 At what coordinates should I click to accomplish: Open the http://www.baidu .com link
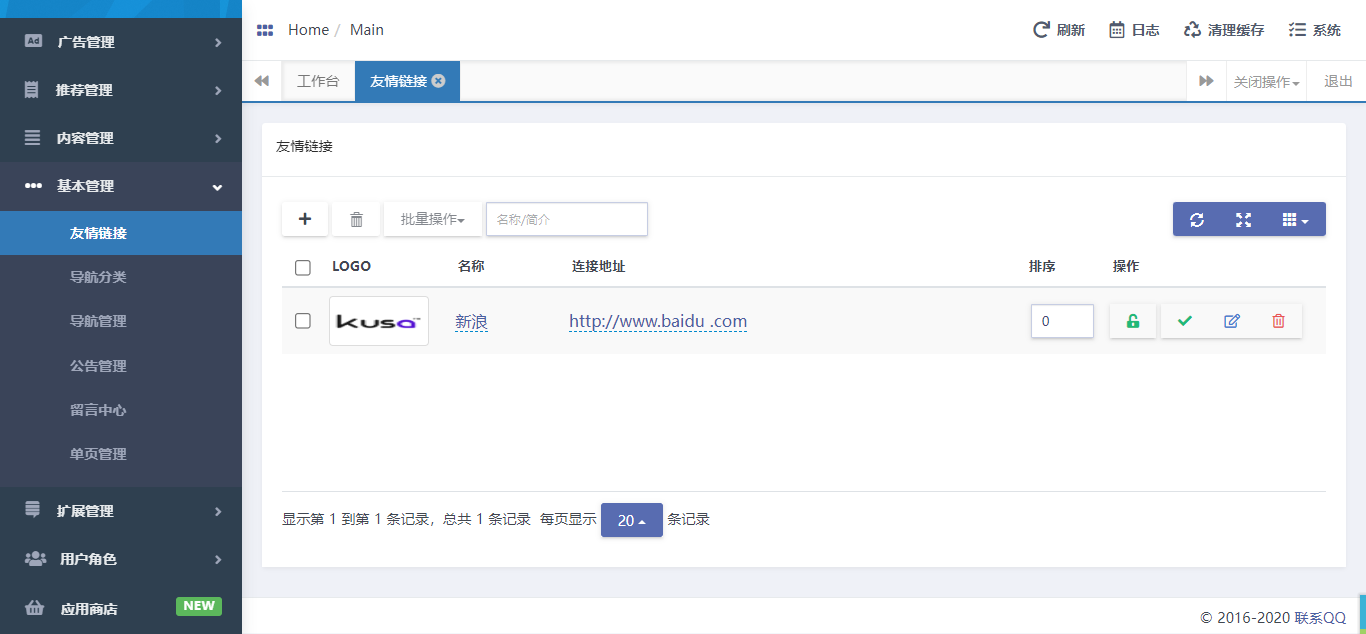657,321
